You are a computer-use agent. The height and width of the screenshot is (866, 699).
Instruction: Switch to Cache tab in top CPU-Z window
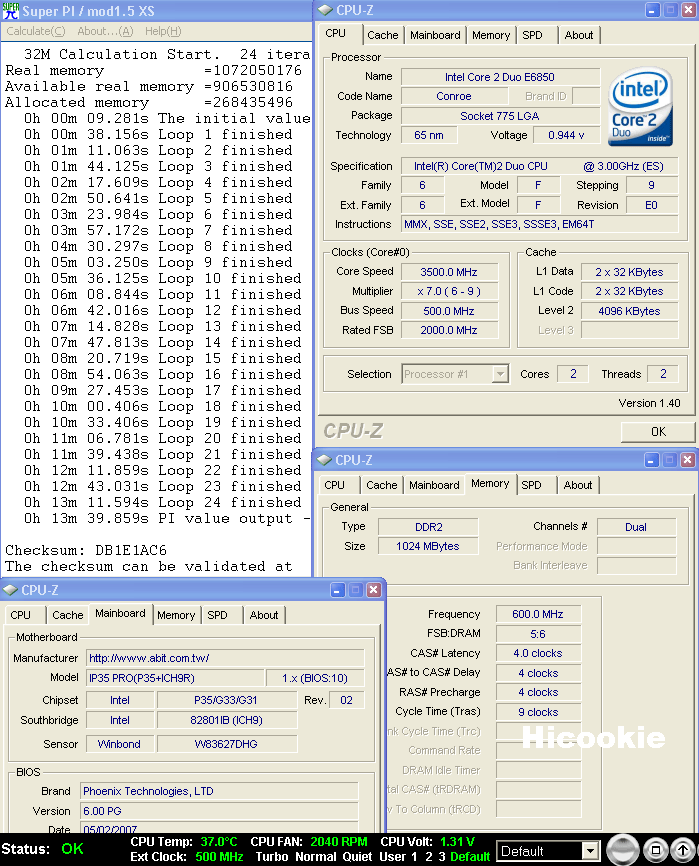pos(382,35)
